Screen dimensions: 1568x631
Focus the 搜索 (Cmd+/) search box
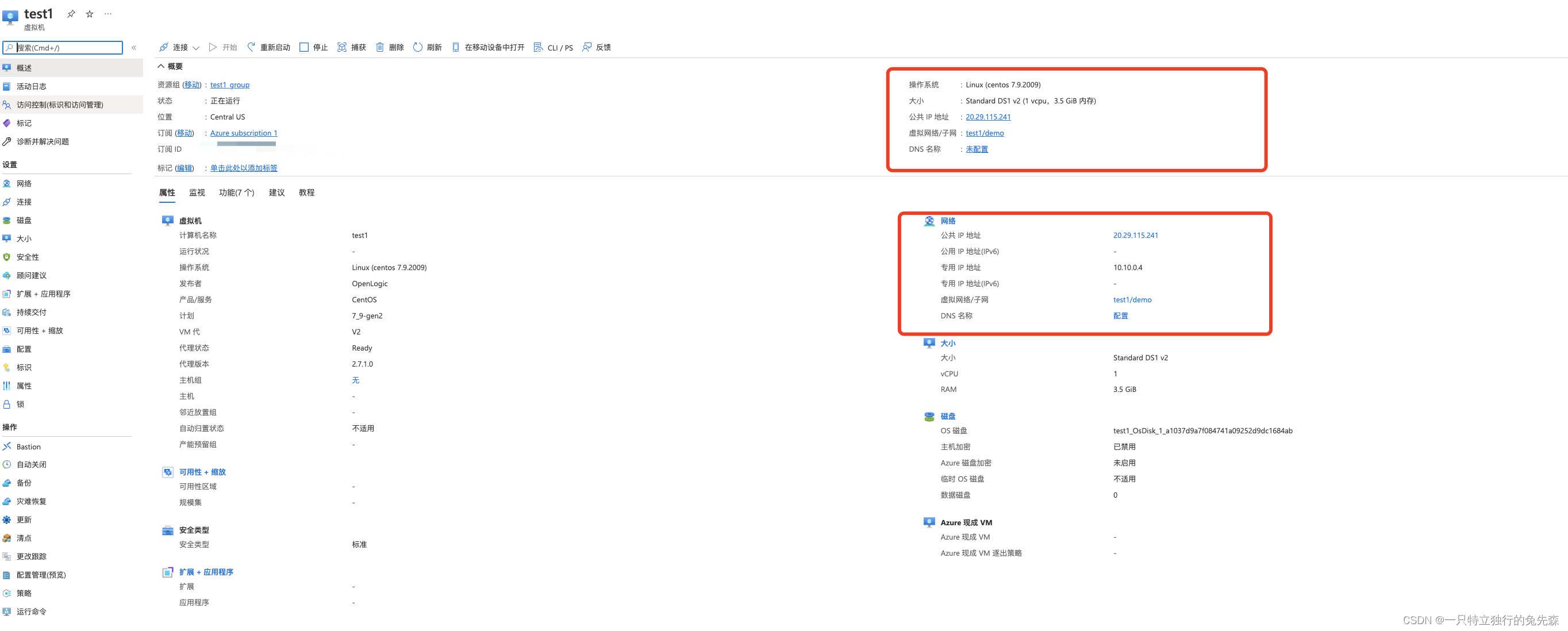point(63,48)
